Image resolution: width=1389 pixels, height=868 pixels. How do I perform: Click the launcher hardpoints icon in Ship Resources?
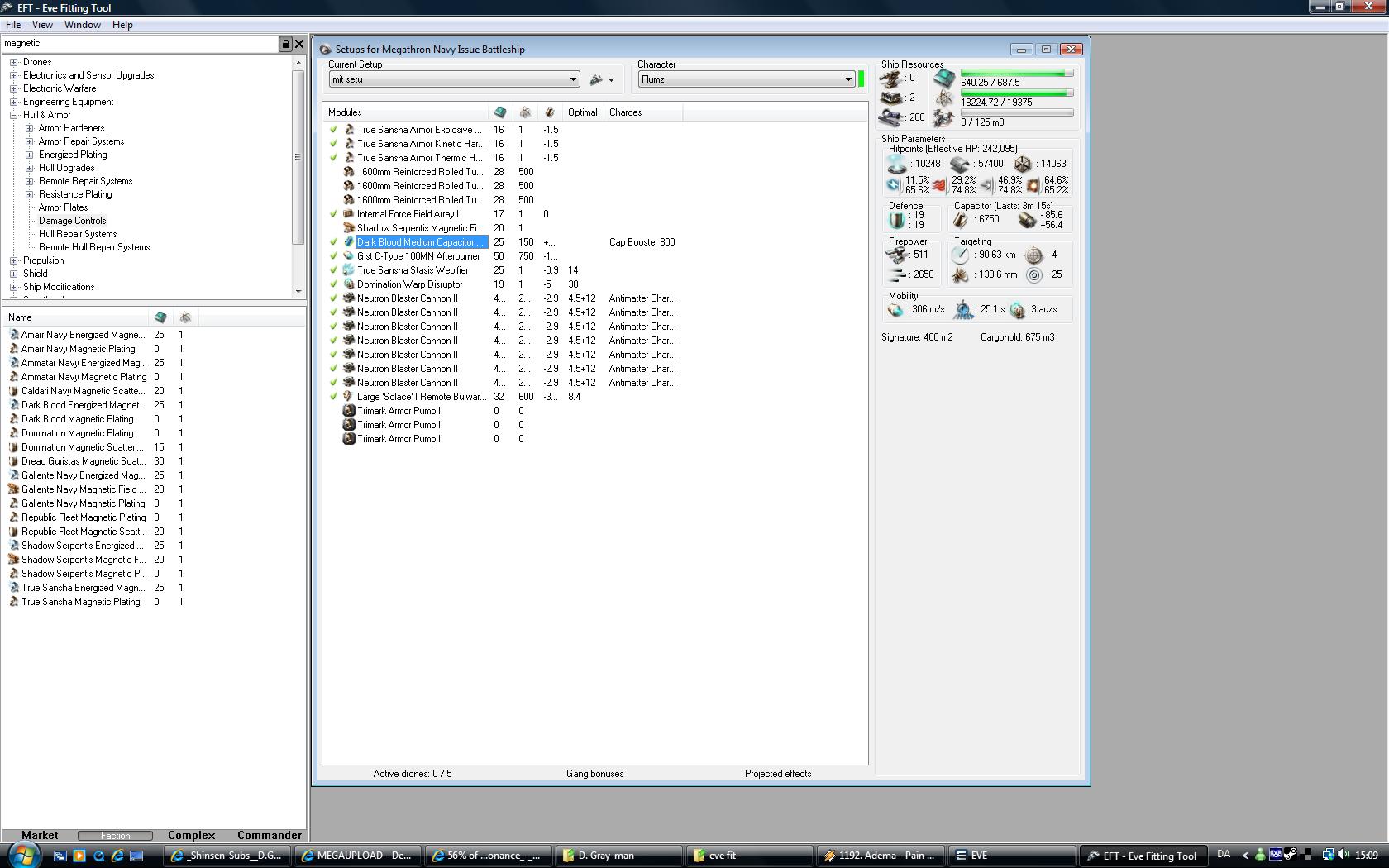tap(890, 98)
